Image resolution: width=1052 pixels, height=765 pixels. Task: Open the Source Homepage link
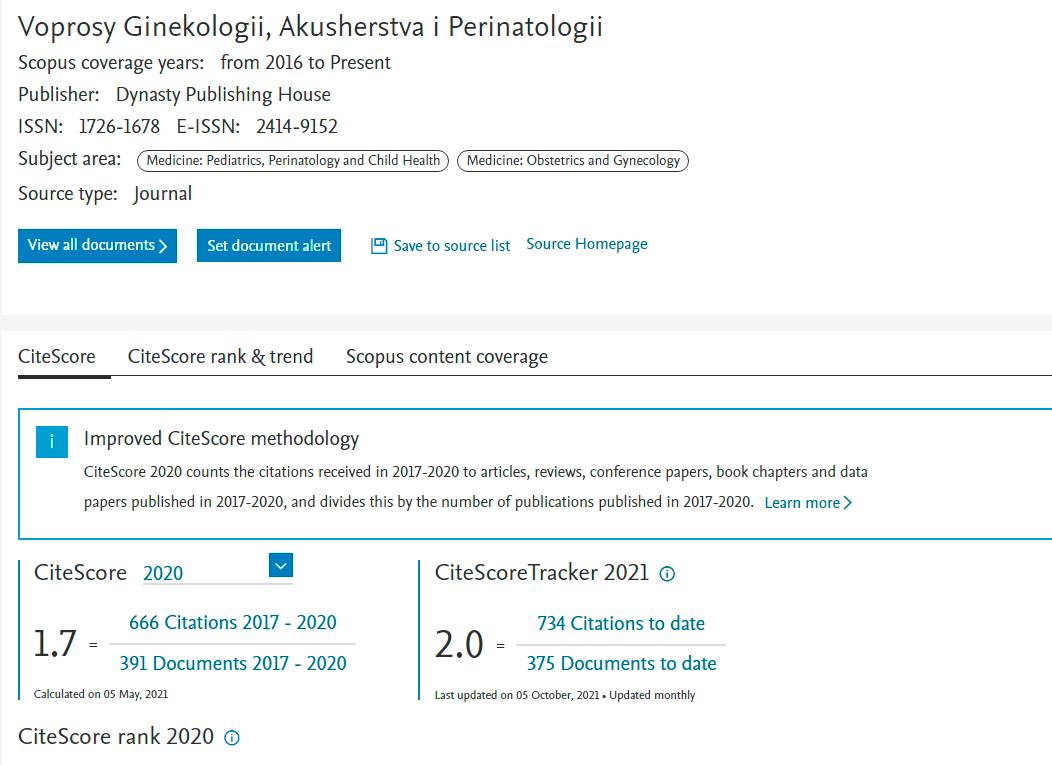(x=587, y=244)
